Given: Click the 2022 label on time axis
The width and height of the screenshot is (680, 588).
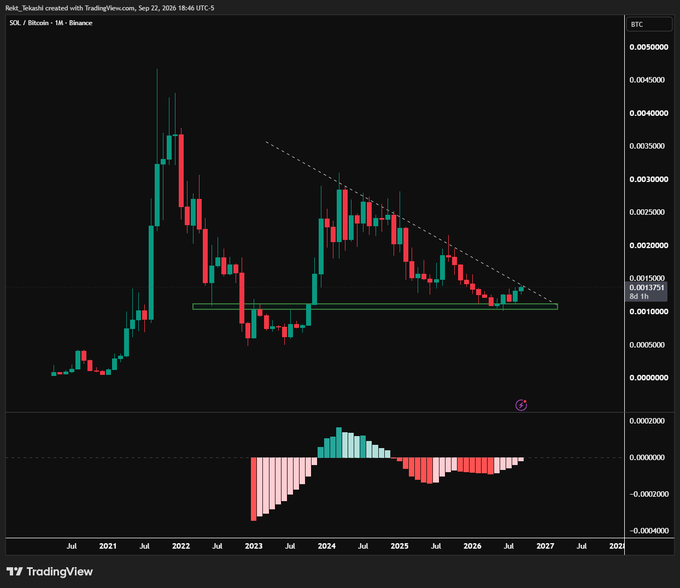Looking at the screenshot, I should click(181, 546).
